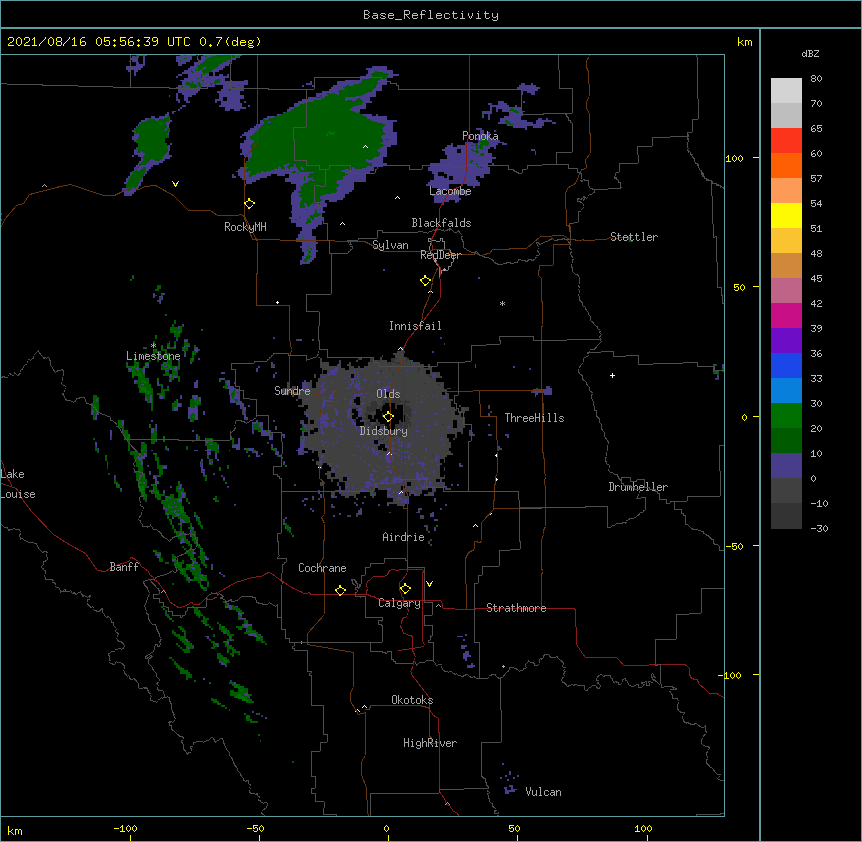862x842 pixels.
Task: Click the Ponoka city label
Action: 480,136
